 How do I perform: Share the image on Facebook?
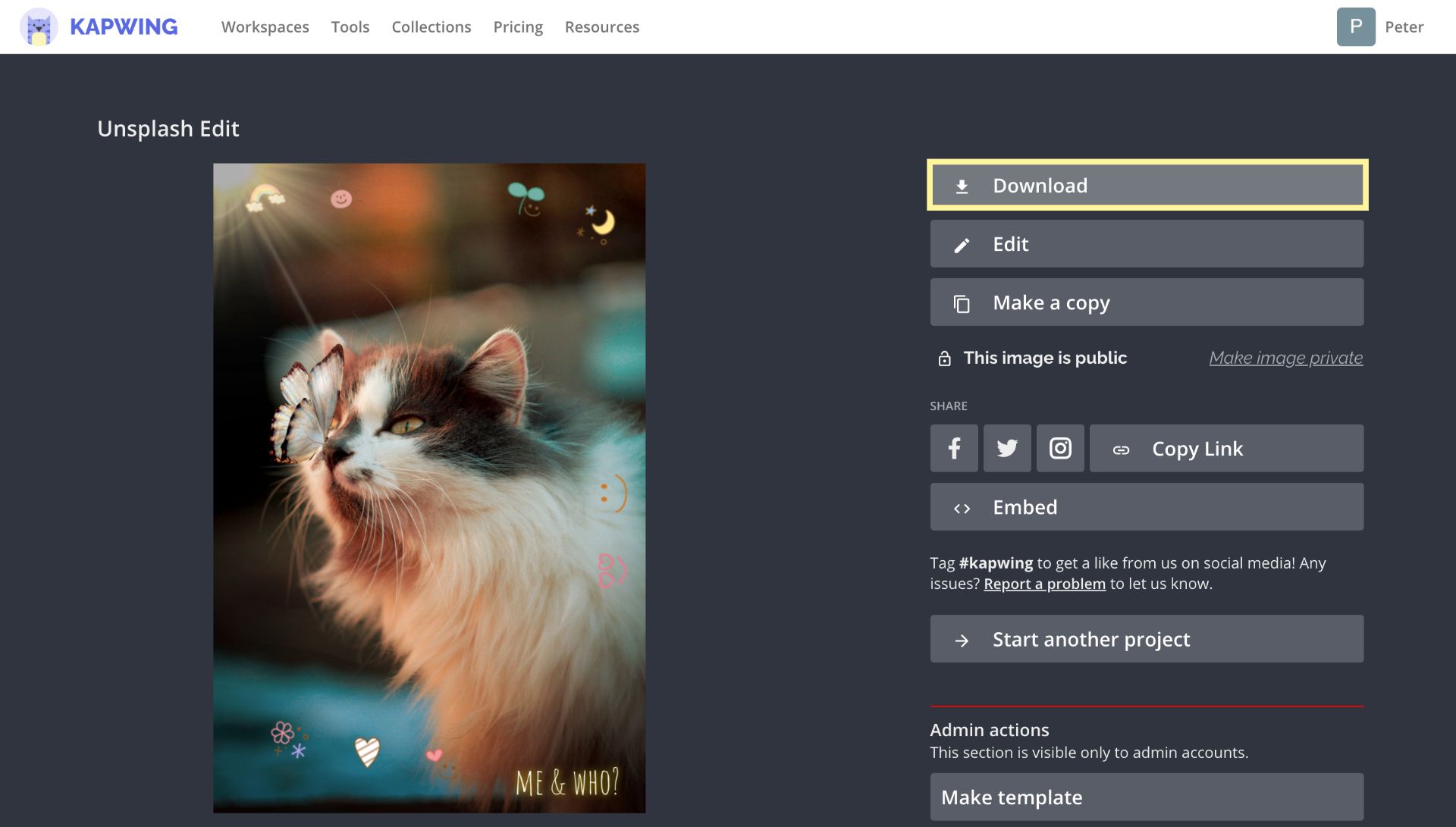[954, 449]
